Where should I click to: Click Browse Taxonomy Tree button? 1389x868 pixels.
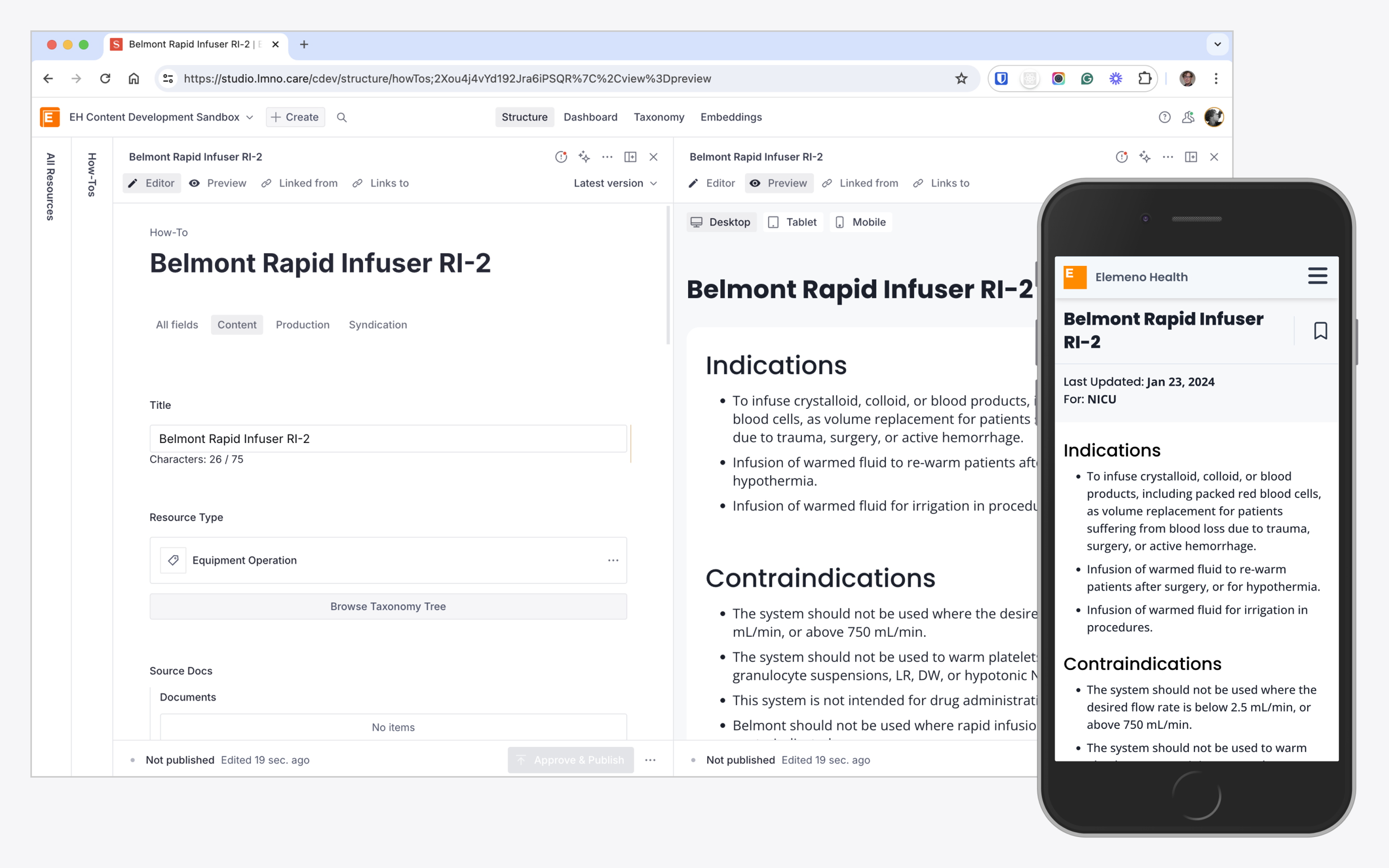pyautogui.click(x=388, y=607)
